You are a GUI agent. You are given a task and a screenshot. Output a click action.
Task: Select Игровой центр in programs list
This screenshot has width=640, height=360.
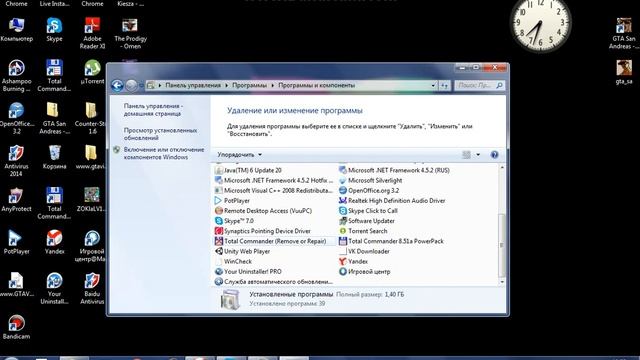(364, 272)
